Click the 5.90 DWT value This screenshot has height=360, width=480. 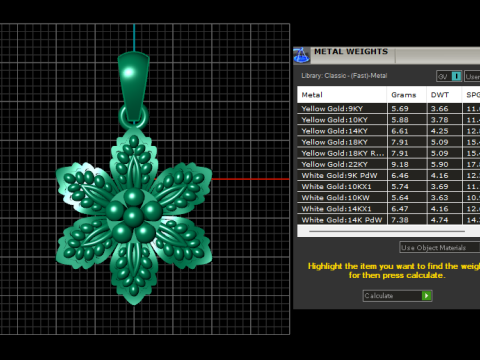439,164
